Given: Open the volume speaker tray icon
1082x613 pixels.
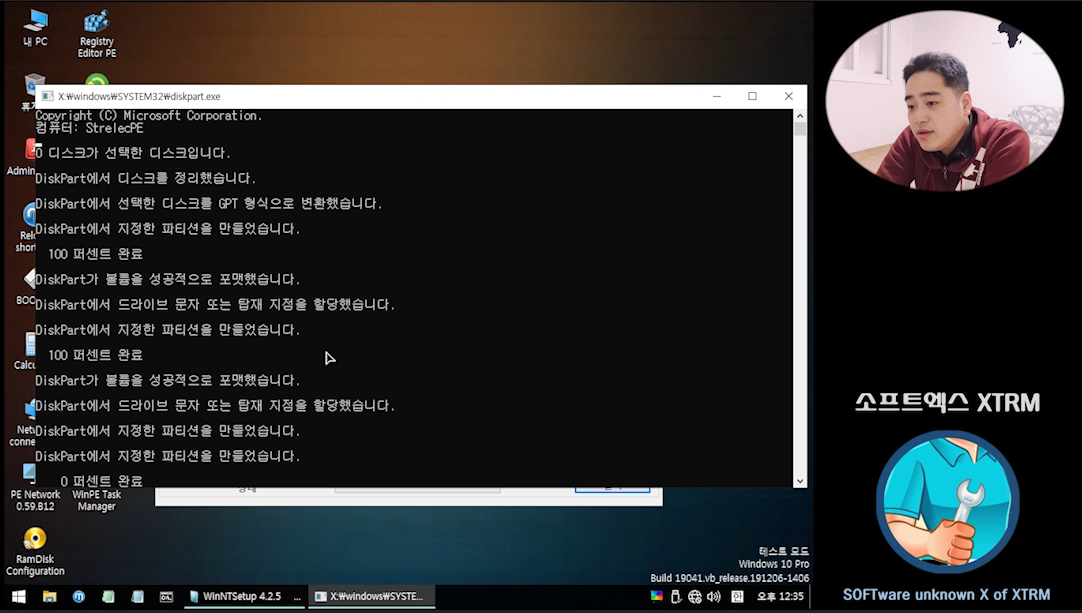Looking at the screenshot, I should [714, 596].
